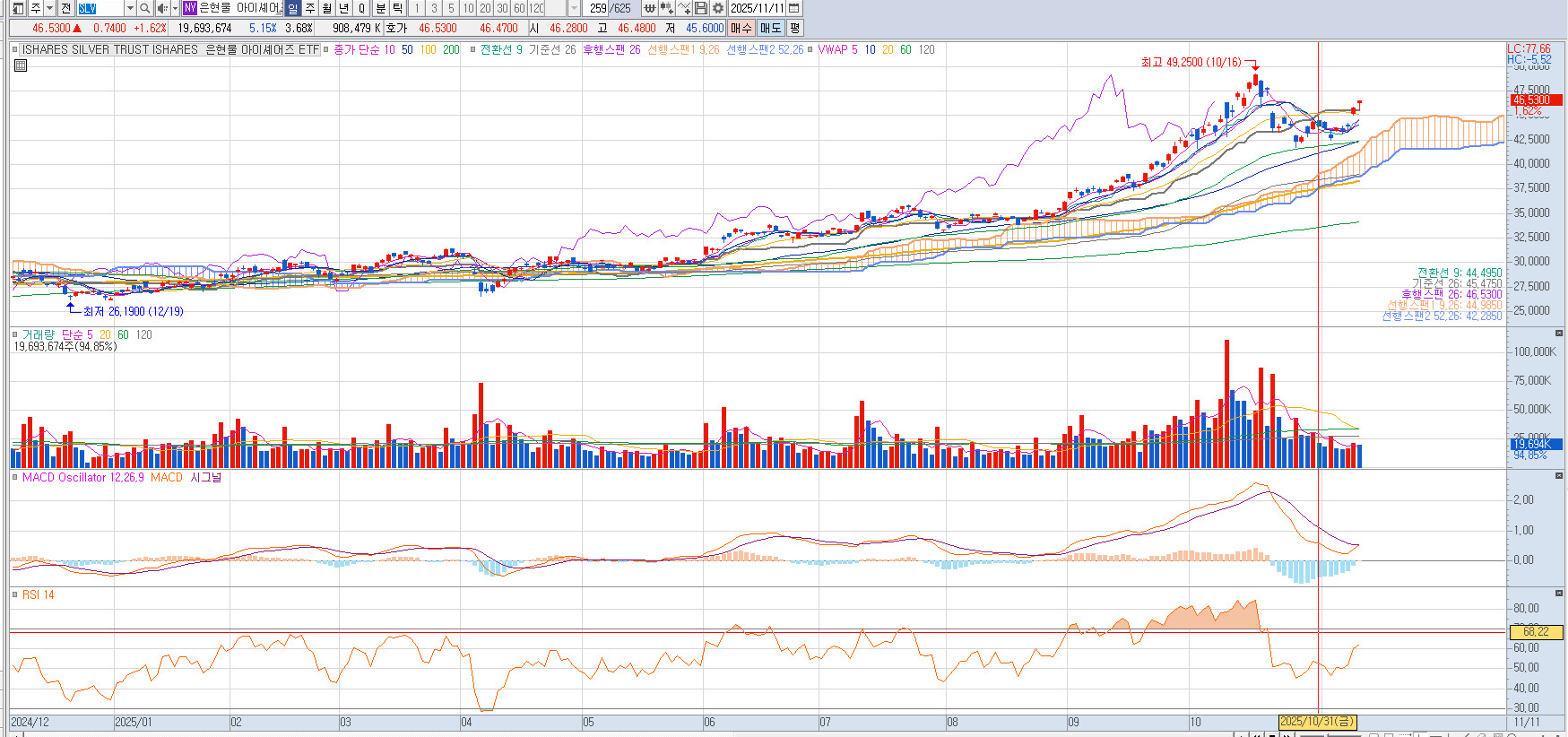Click the won currency toggle icon
The width and height of the screenshot is (1568, 737).
pos(649,8)
